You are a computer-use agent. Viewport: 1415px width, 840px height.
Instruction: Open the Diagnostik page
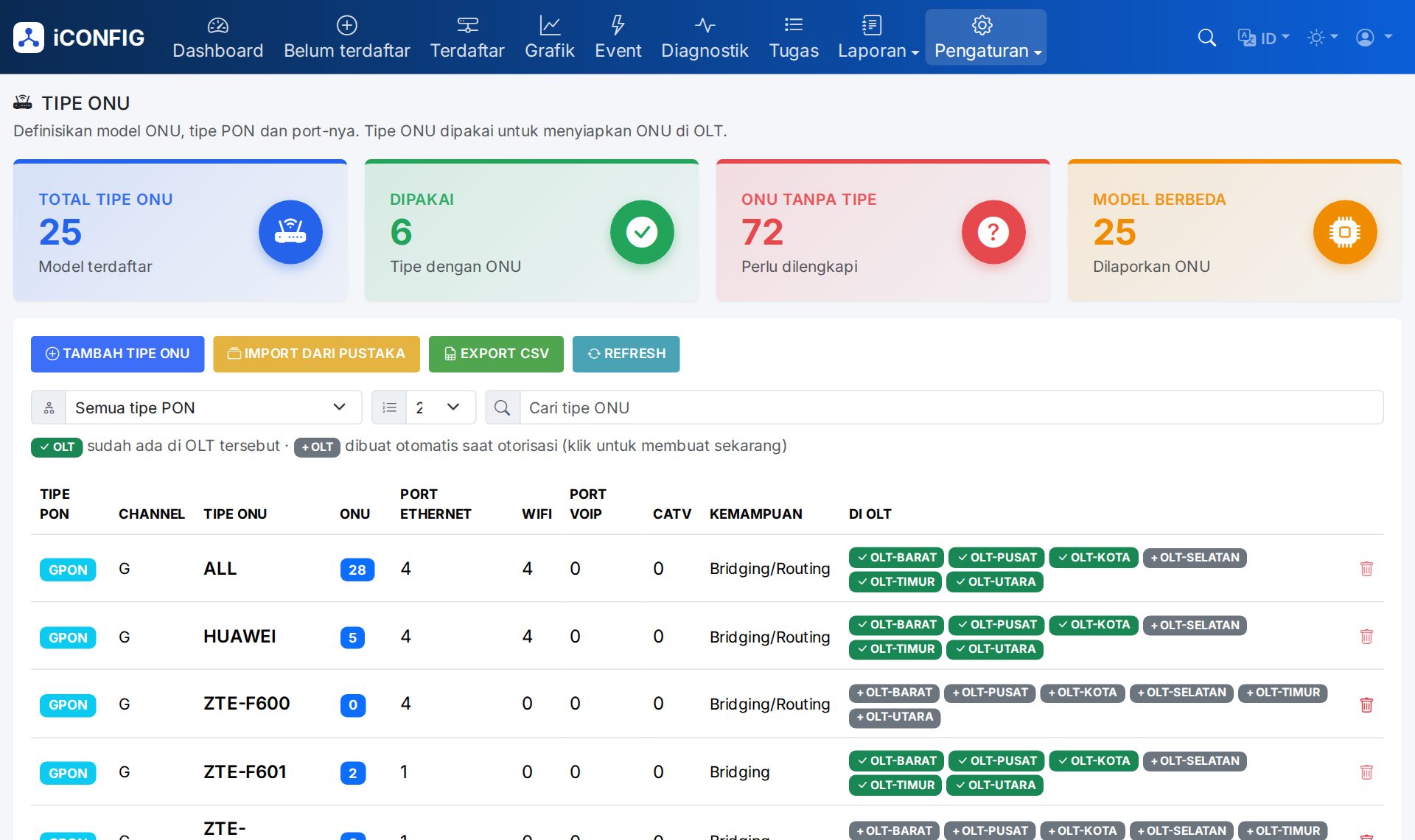[x=705, y=38]
